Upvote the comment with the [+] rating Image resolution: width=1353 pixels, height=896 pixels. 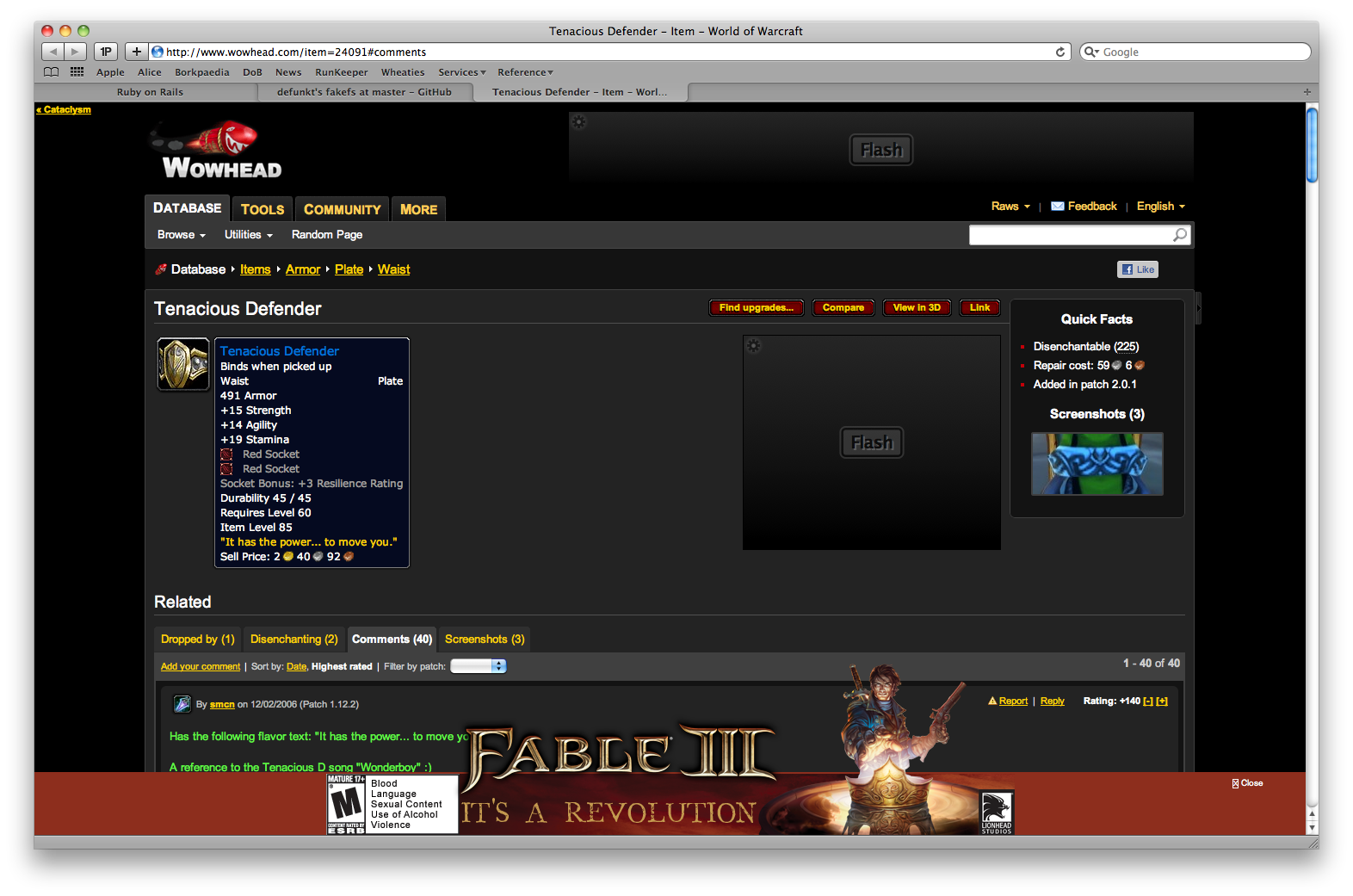[x=1162, y=701]
